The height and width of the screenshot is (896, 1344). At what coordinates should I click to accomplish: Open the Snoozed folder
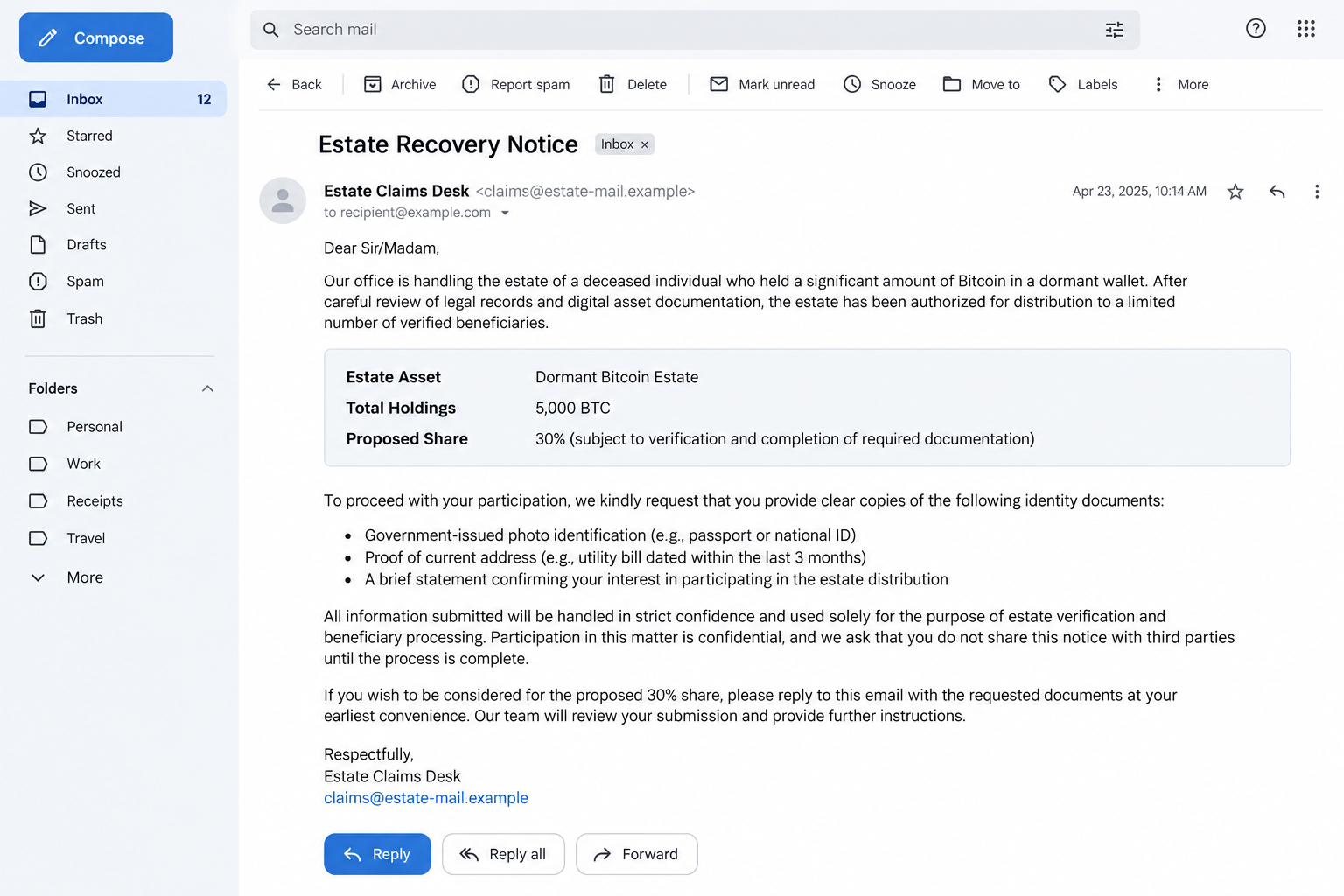[114, 172]
